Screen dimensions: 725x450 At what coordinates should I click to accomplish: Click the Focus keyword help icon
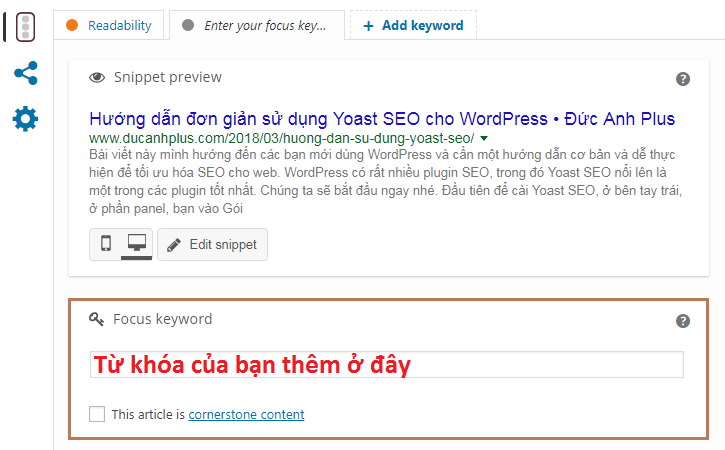pos(683,321)
